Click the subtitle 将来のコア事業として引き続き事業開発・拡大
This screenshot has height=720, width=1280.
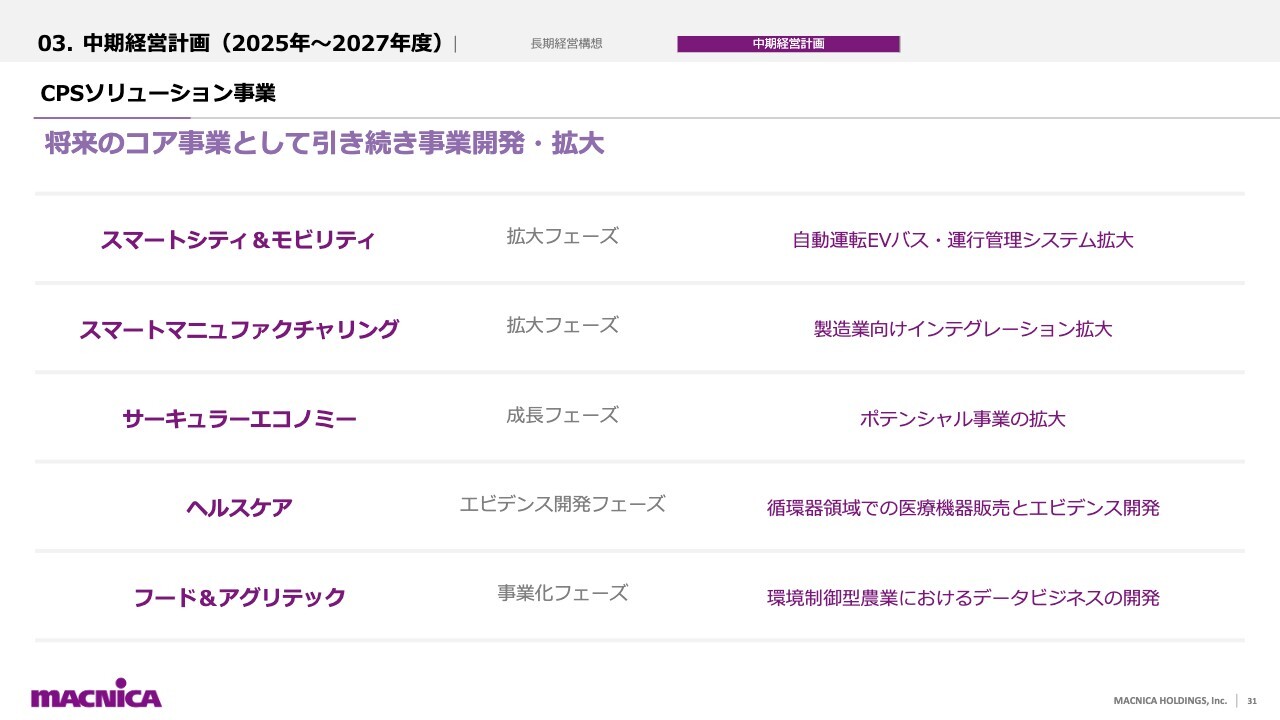pyautogui.click(x=324, y=143)
